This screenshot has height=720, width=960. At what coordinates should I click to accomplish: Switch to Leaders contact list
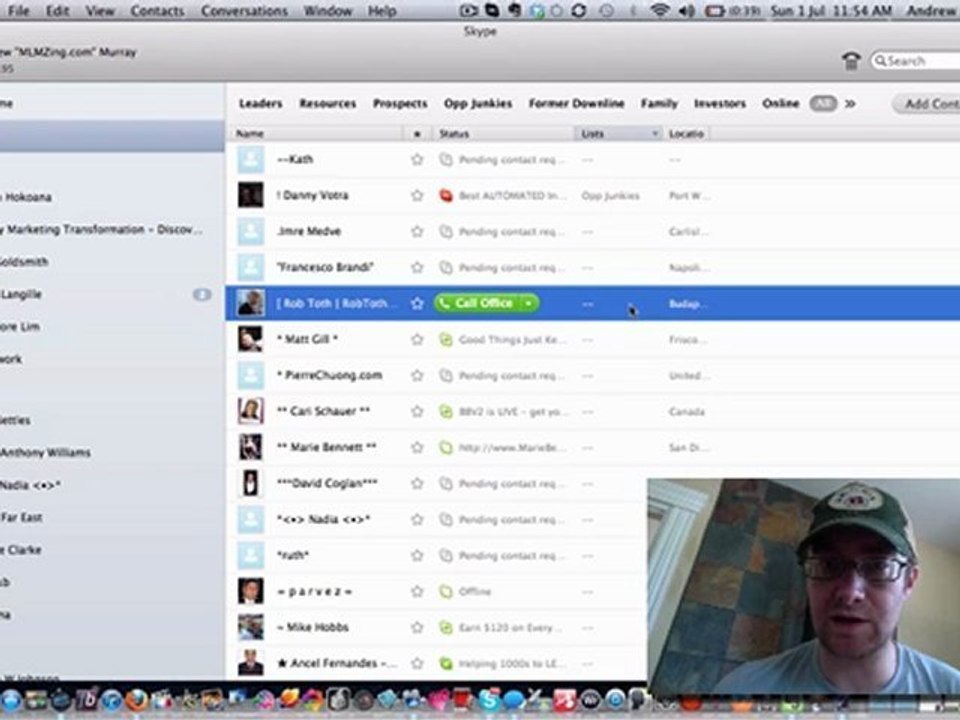pos(261,103)
